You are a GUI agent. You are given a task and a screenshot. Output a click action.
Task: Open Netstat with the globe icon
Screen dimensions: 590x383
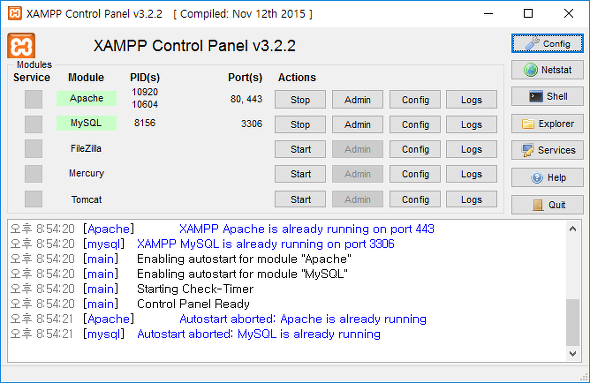[547, 70]
